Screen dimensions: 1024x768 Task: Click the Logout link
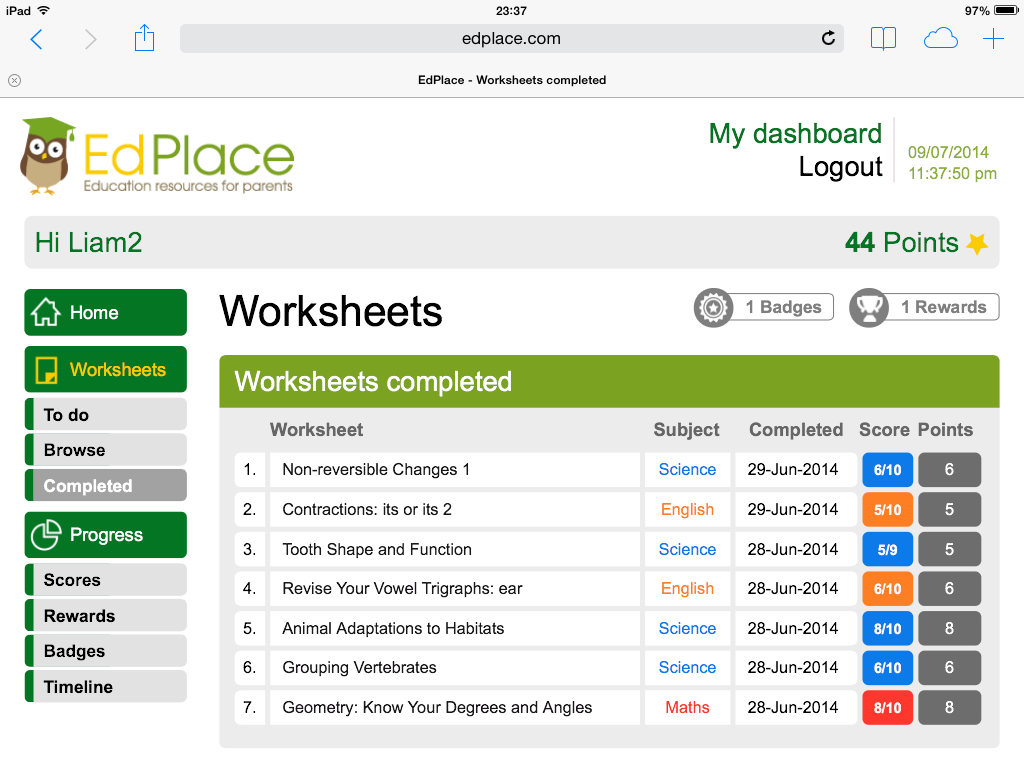click(840, 167)
